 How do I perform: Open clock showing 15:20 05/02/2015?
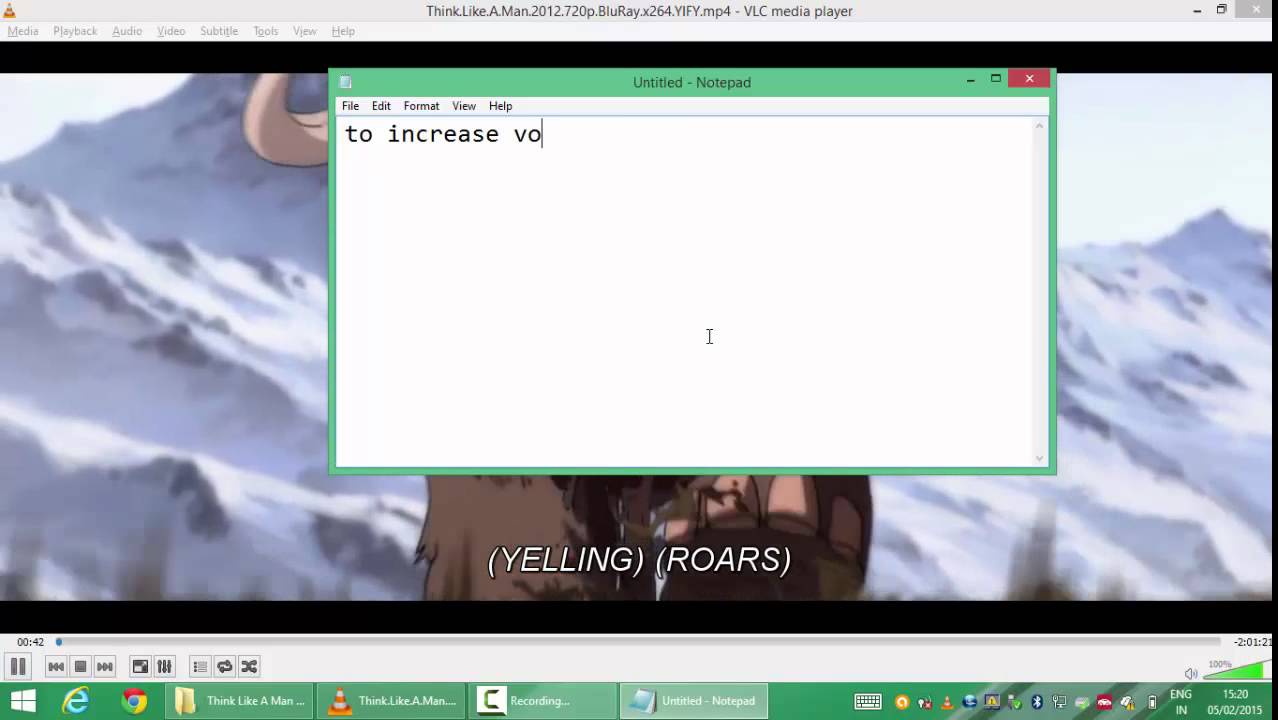[1235, 702]
